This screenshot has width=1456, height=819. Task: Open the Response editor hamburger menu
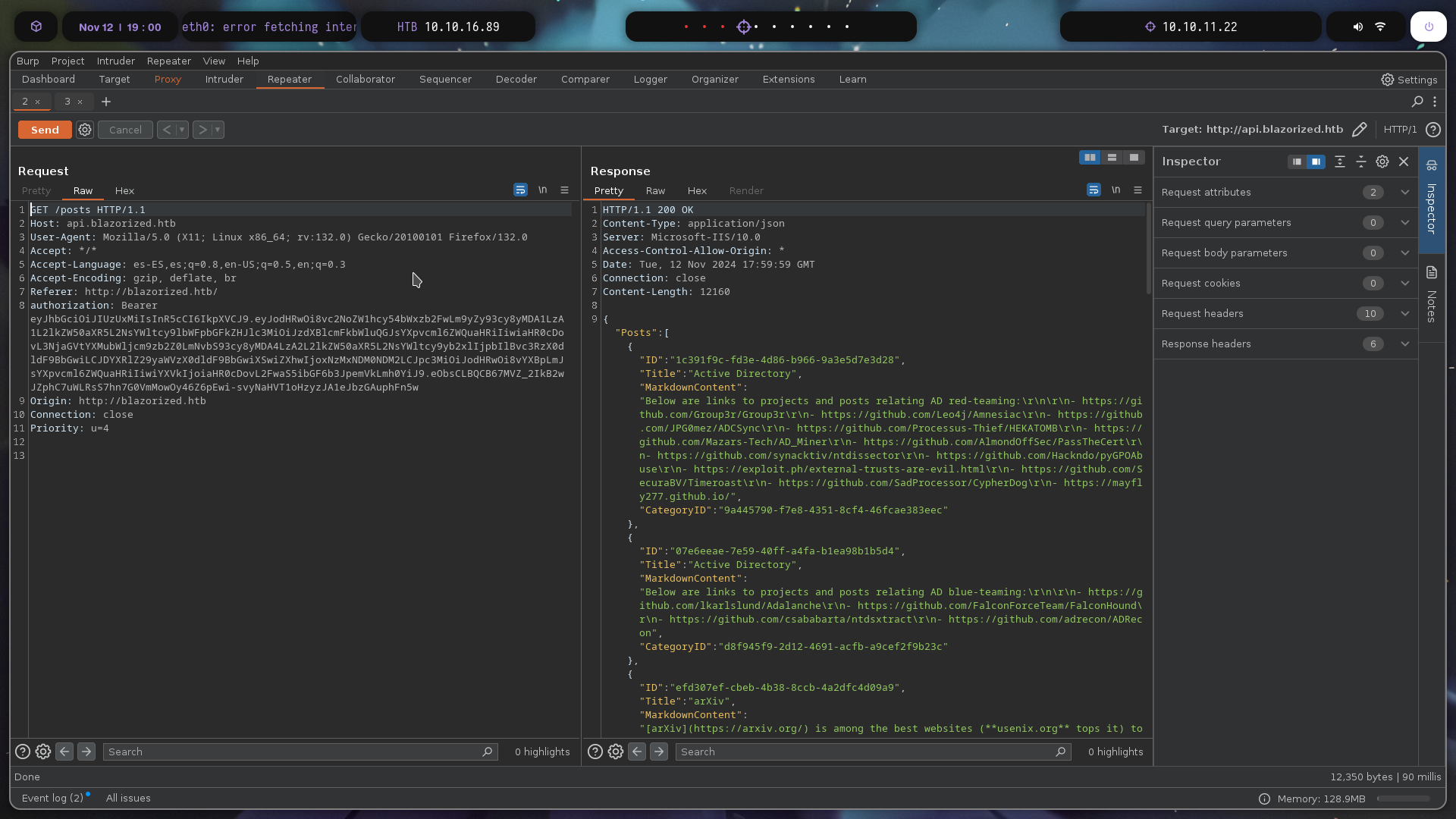click(x=1137, y=190)
